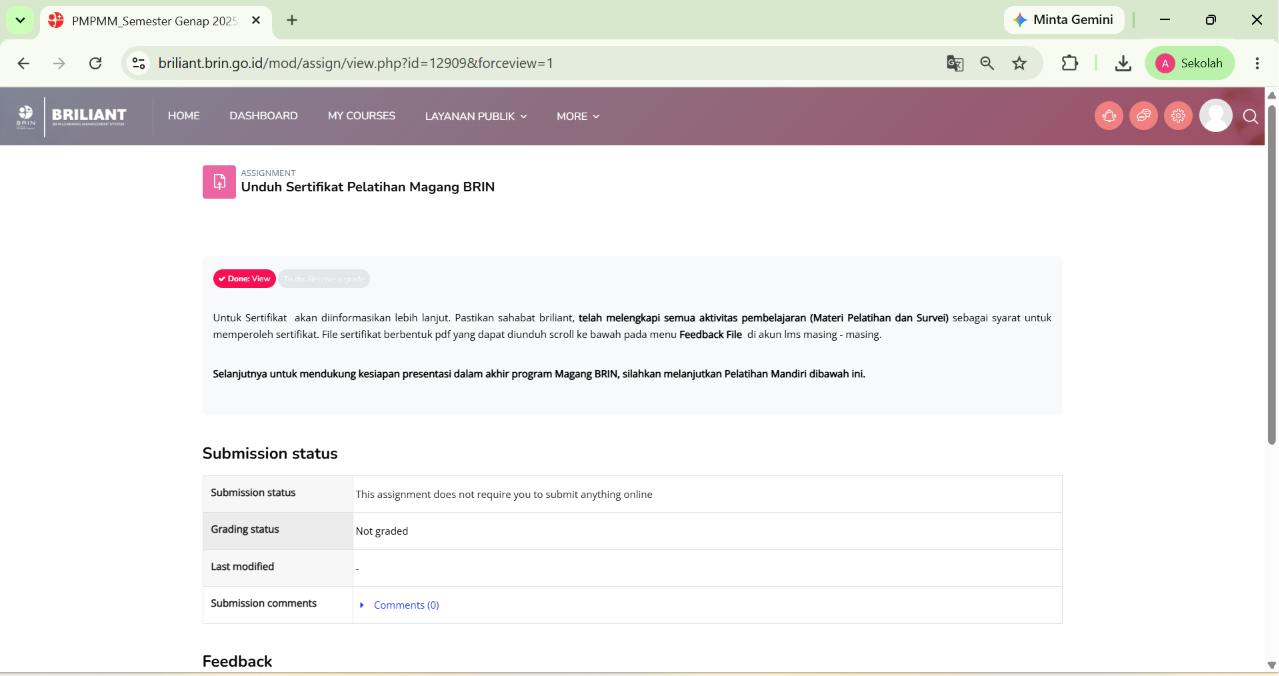The width and height of the screenshot is (1279, 676).
Task: Open Chrome three-dot menu
Action: (x=1257, y=63)
